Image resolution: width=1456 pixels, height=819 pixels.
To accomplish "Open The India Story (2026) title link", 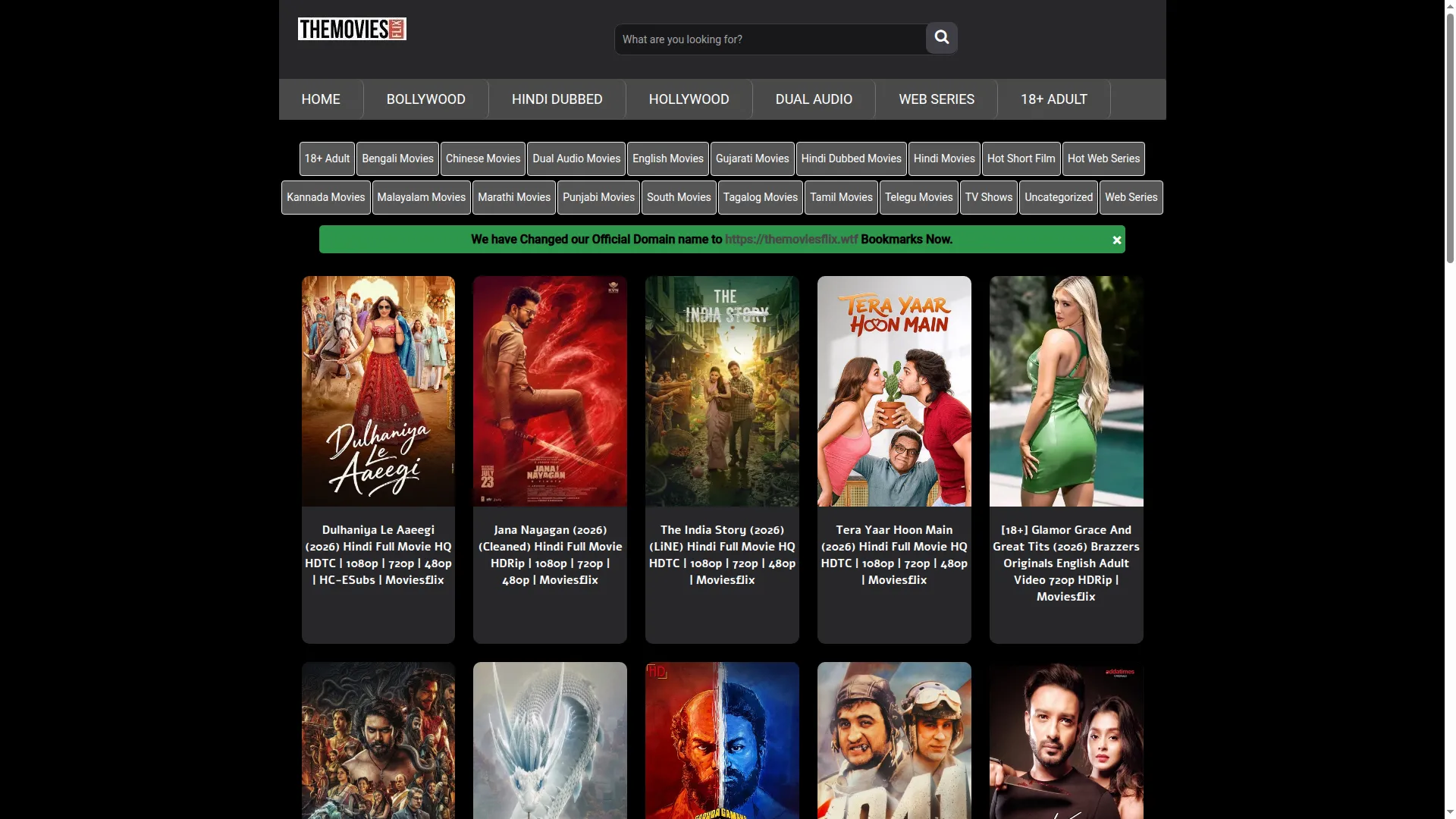I will click(722, 555).
